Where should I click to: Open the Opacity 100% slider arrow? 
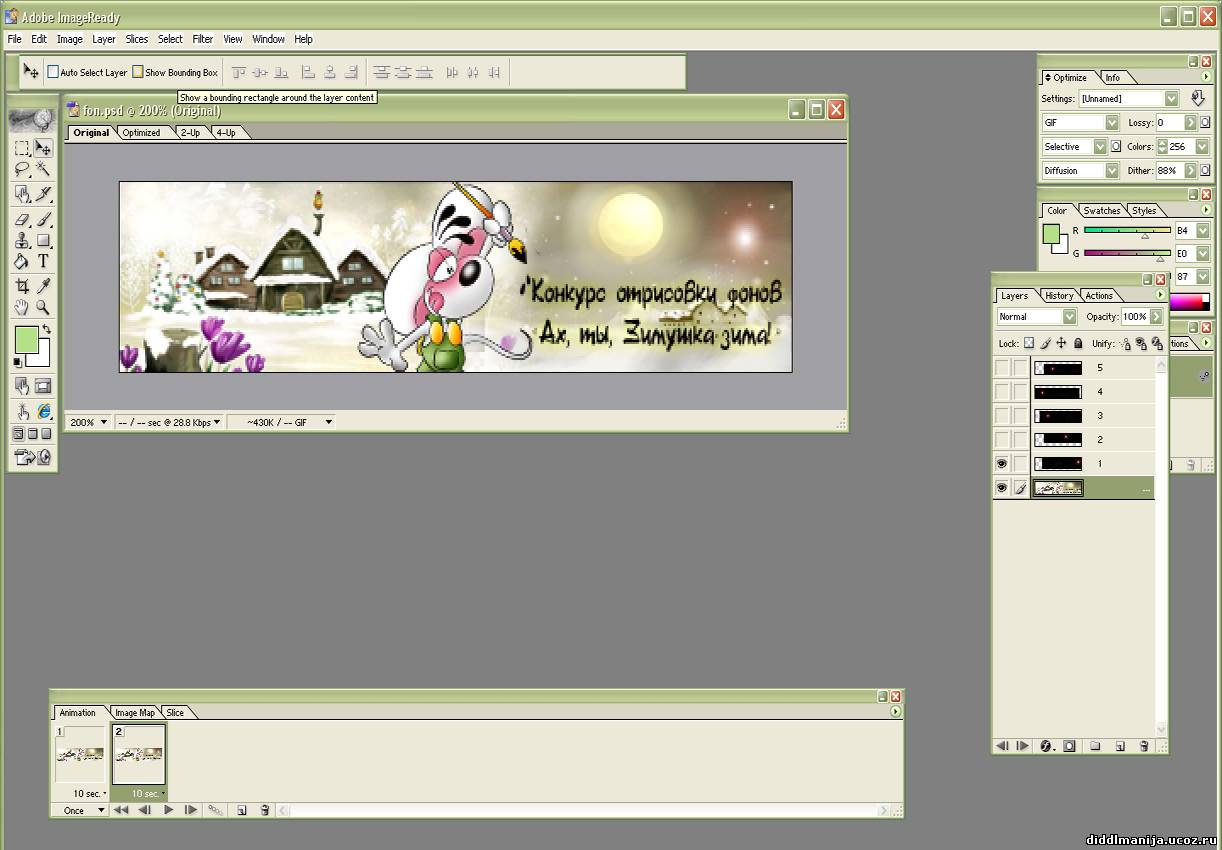click(1156, 316)
